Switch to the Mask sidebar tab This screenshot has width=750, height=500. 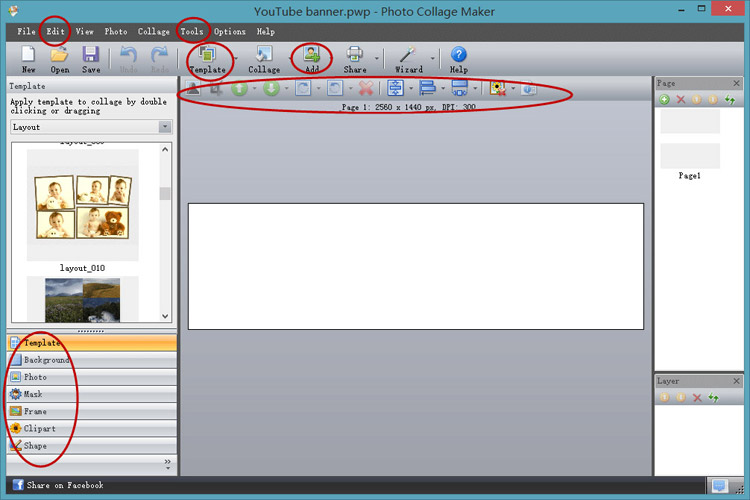92,394
